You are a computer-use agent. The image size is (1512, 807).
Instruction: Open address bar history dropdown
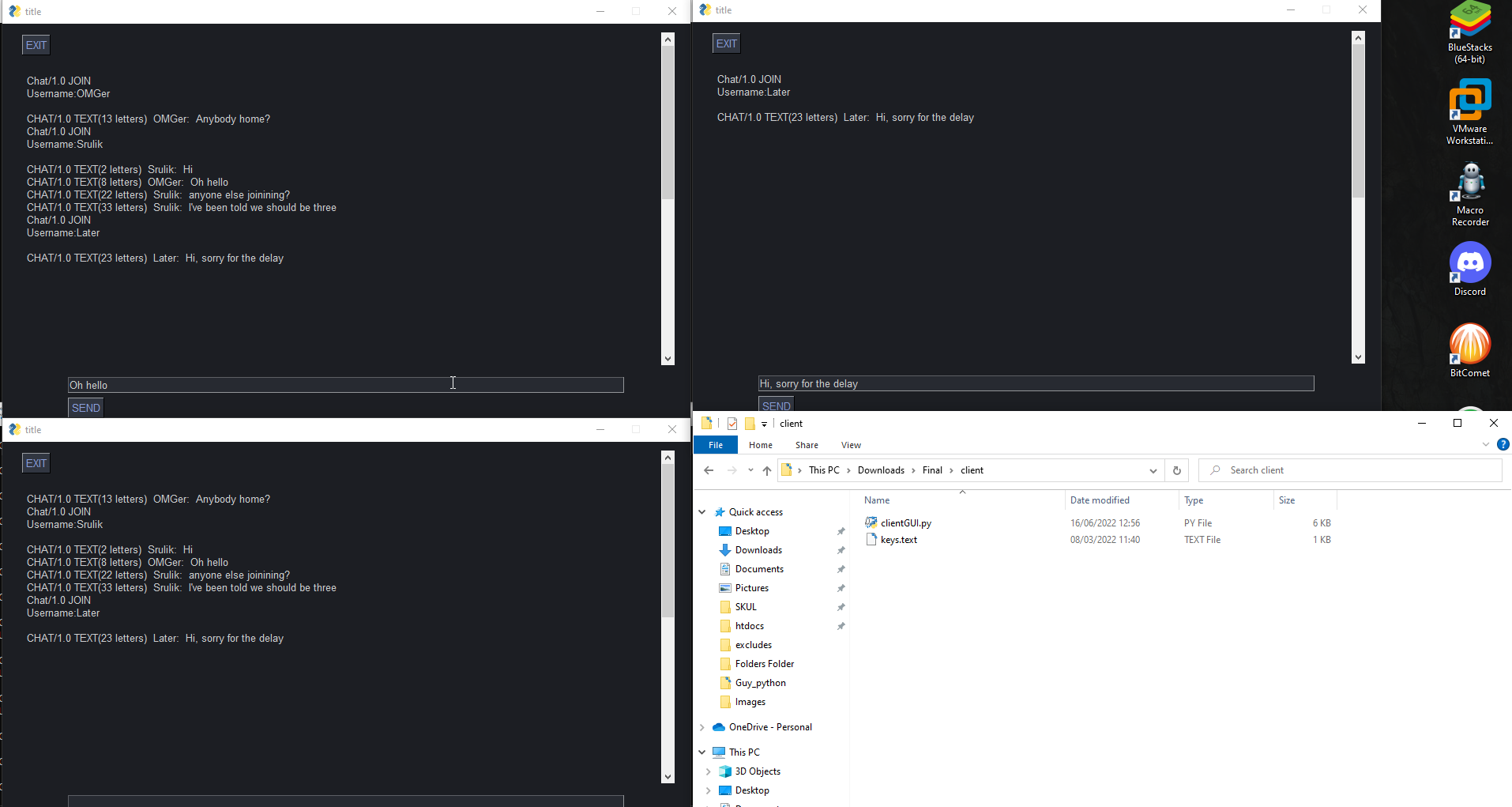1153,470
